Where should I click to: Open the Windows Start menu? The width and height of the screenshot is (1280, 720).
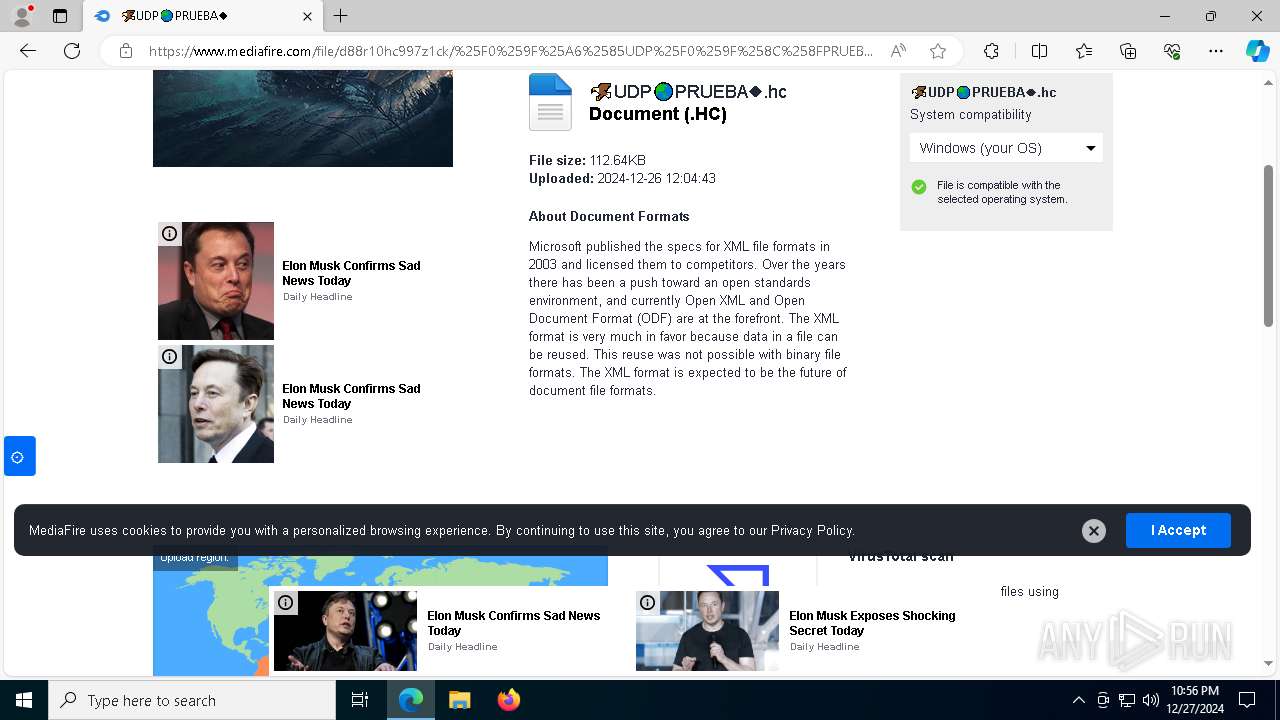[24, 700]
